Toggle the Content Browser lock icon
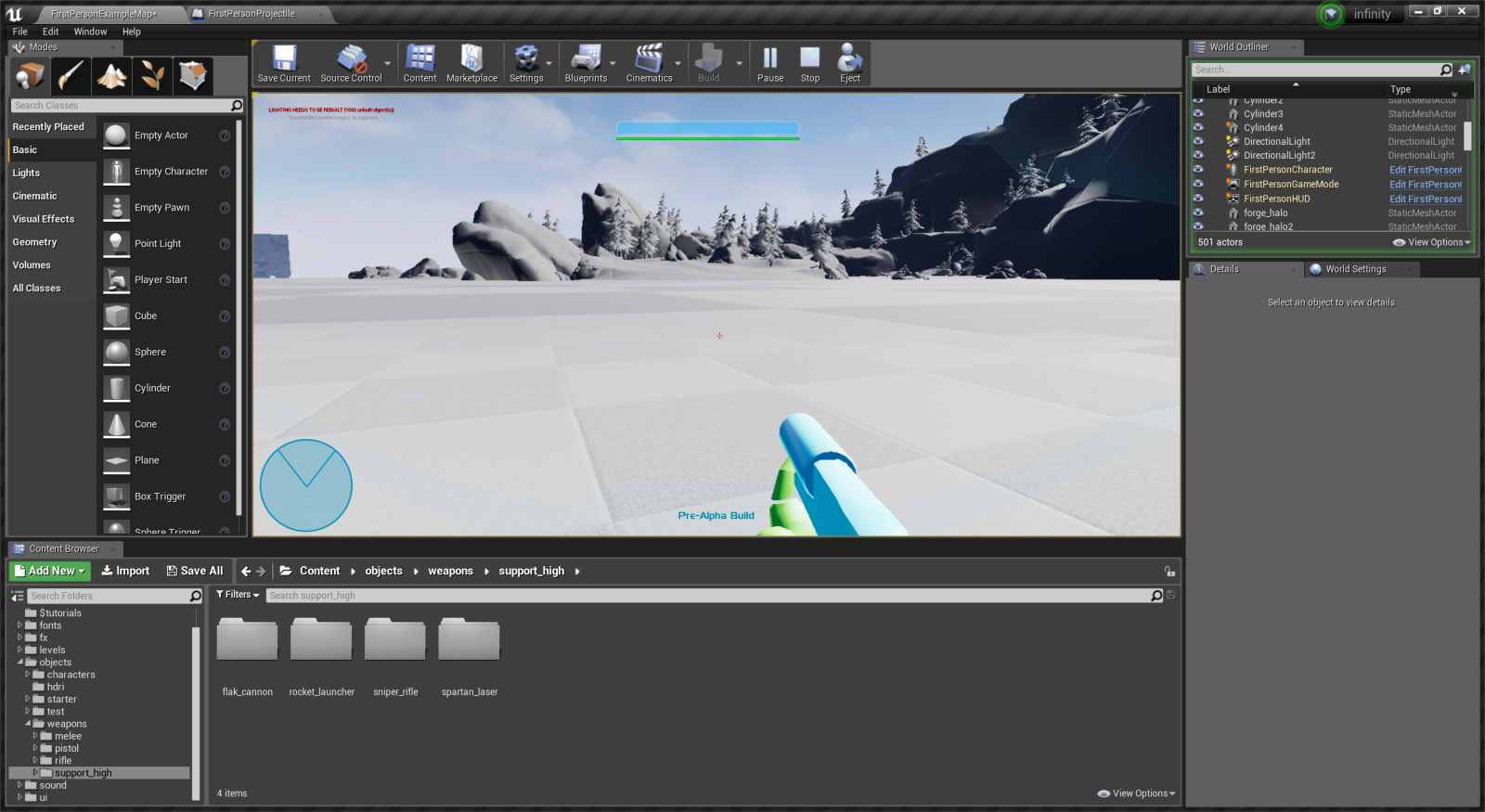The width and height of the screenshot is (1485, 812). tap(1169, 572)
